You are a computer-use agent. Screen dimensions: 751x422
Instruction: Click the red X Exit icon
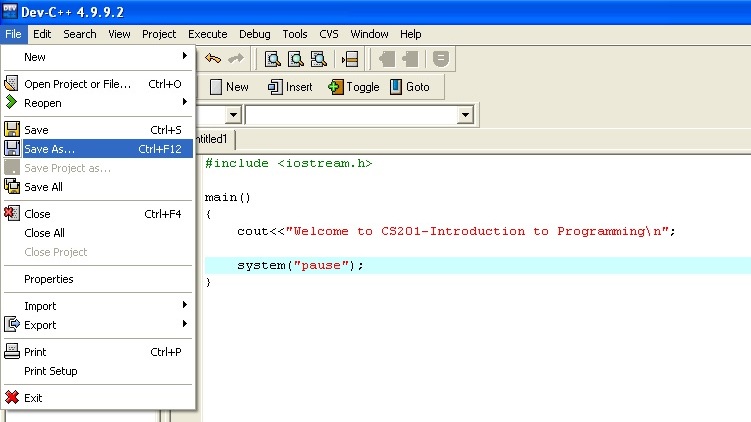12,397
